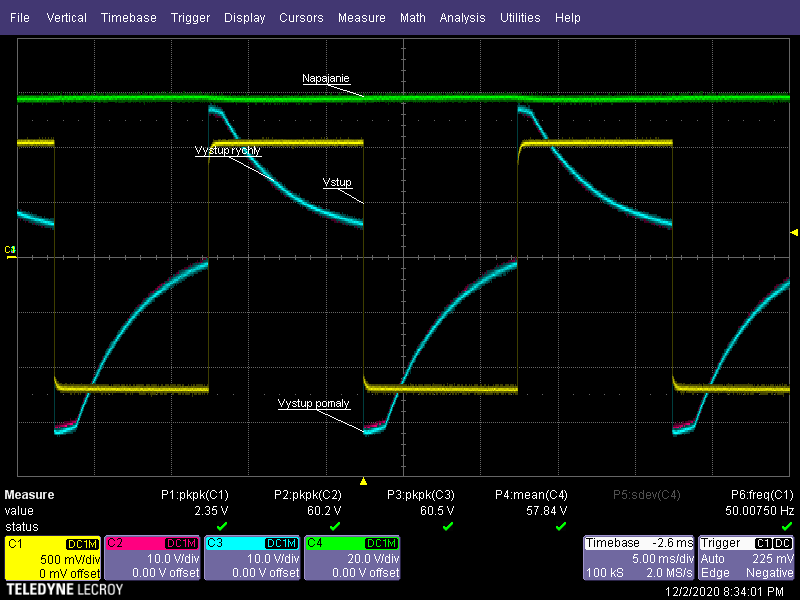800x600 pixels.
Task: Open the pink C2 channel descriptor box
Action: click(153, 558)
